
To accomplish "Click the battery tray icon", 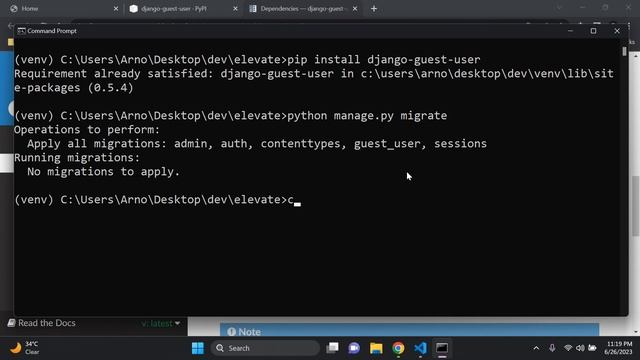I will coord(592,348).
